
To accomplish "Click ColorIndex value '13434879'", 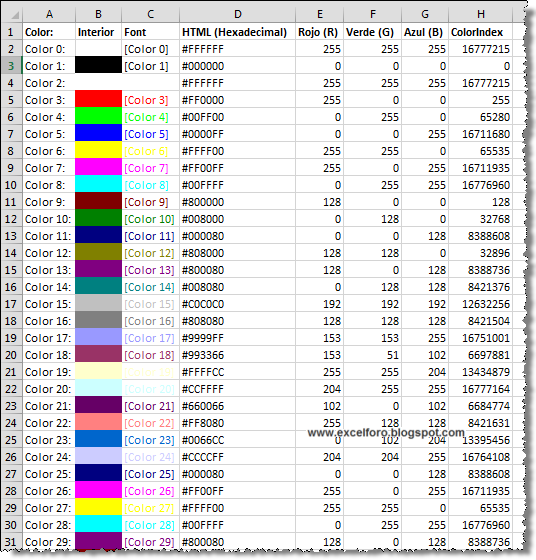I will pyautogui.click(x=481, y=372).
